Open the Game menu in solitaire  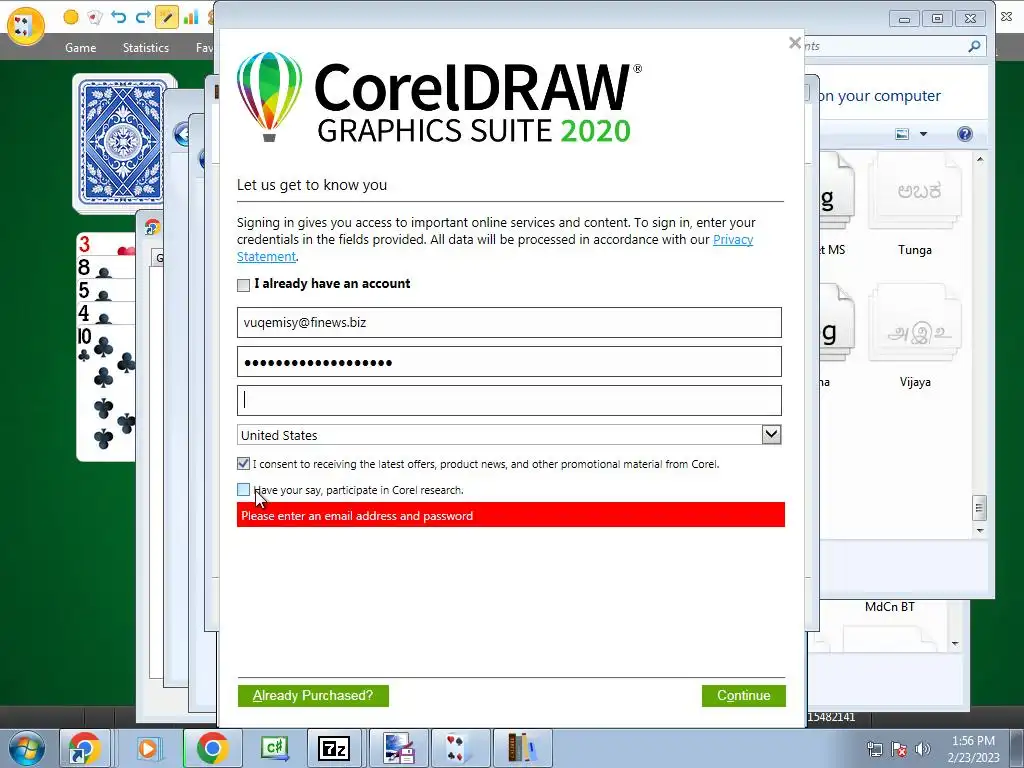[80, 48]
